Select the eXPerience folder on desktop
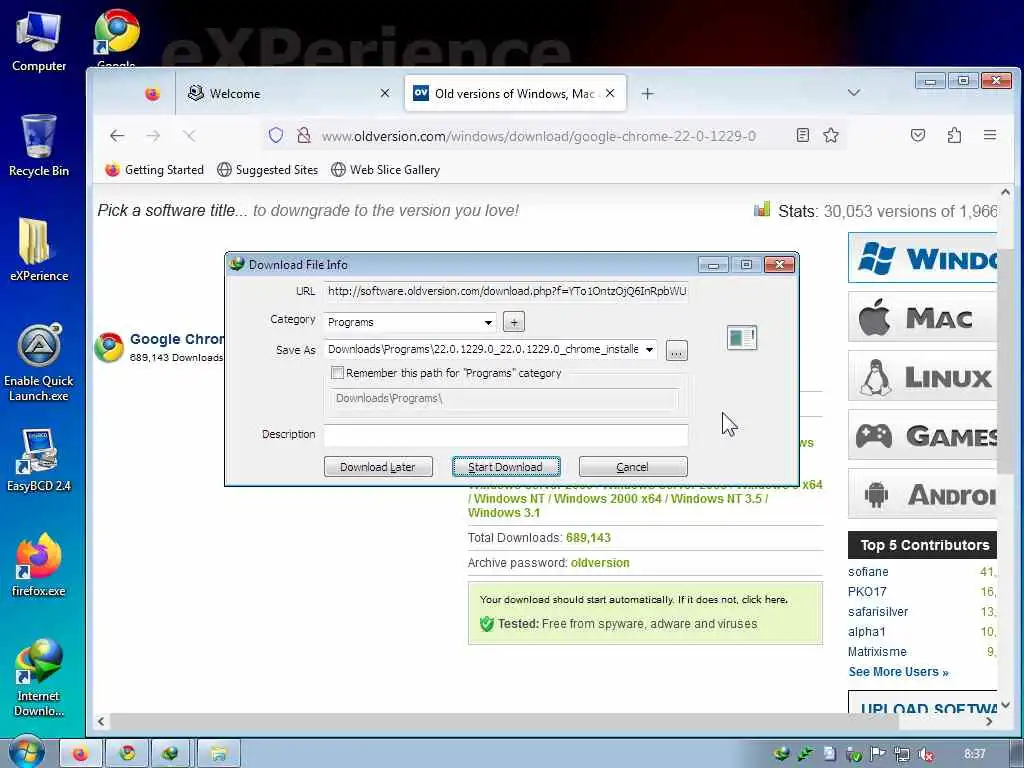The image size is (1024, 768). click(39, 249)
